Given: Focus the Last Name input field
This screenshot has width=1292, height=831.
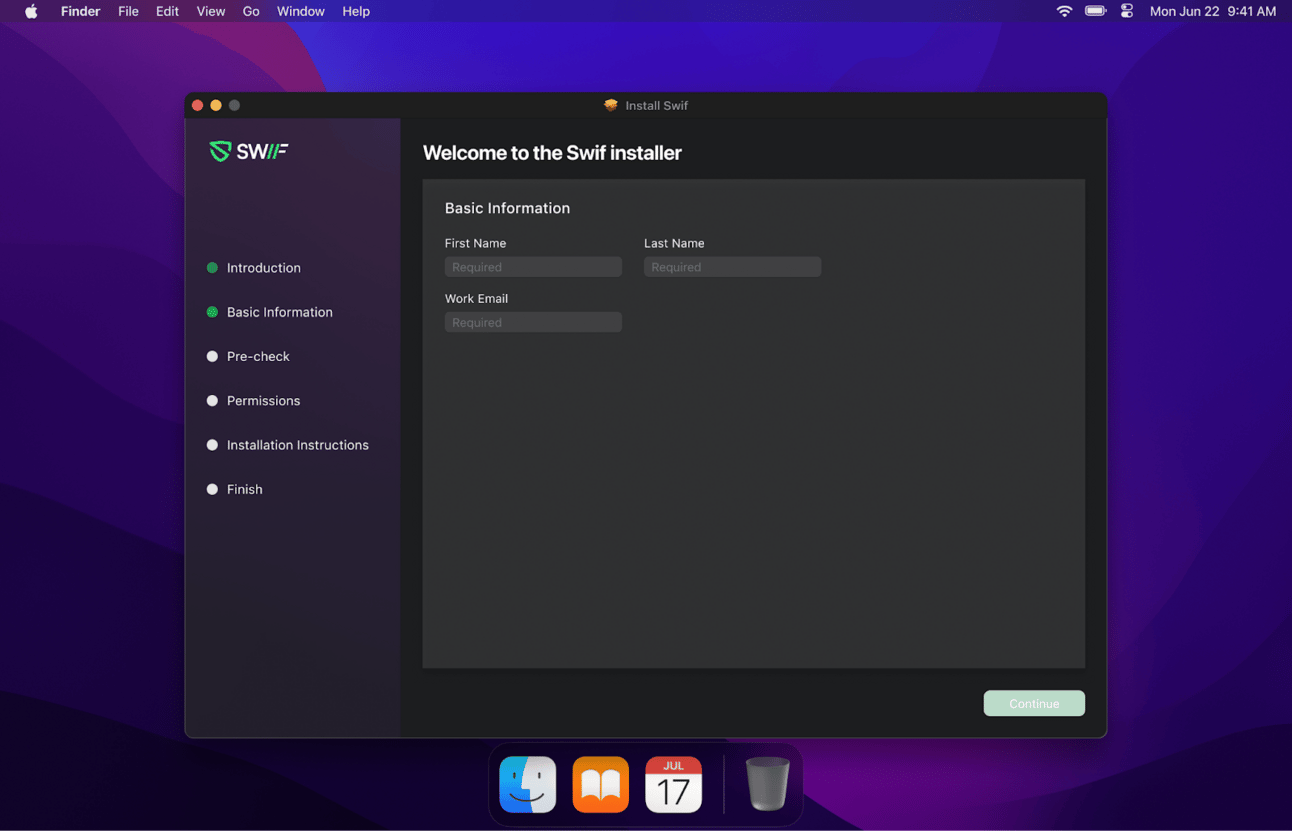Looking at the screenshot, I should click(x=732, y=267).
